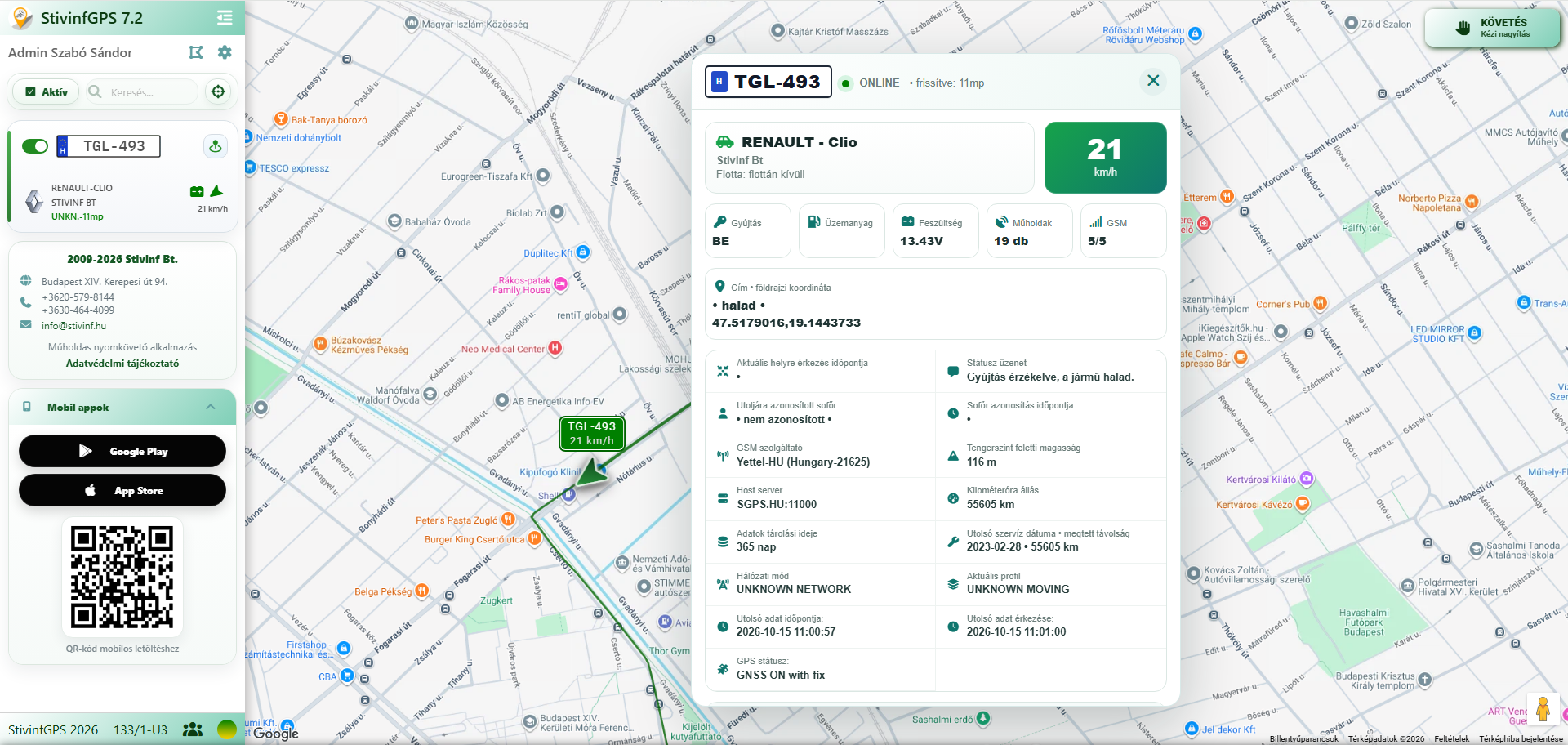The image size is (1568, 745).
Task: Uncheck the Aktív filter checkbox
Action: click(30, 92)
